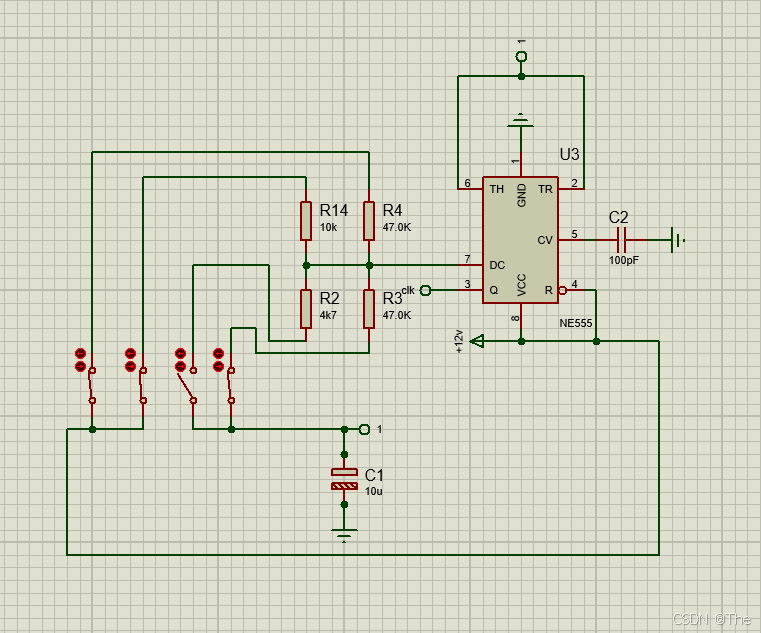Click the R reset pin 4 lead
This screenshot has height=633, width=761.
(571, 290)
